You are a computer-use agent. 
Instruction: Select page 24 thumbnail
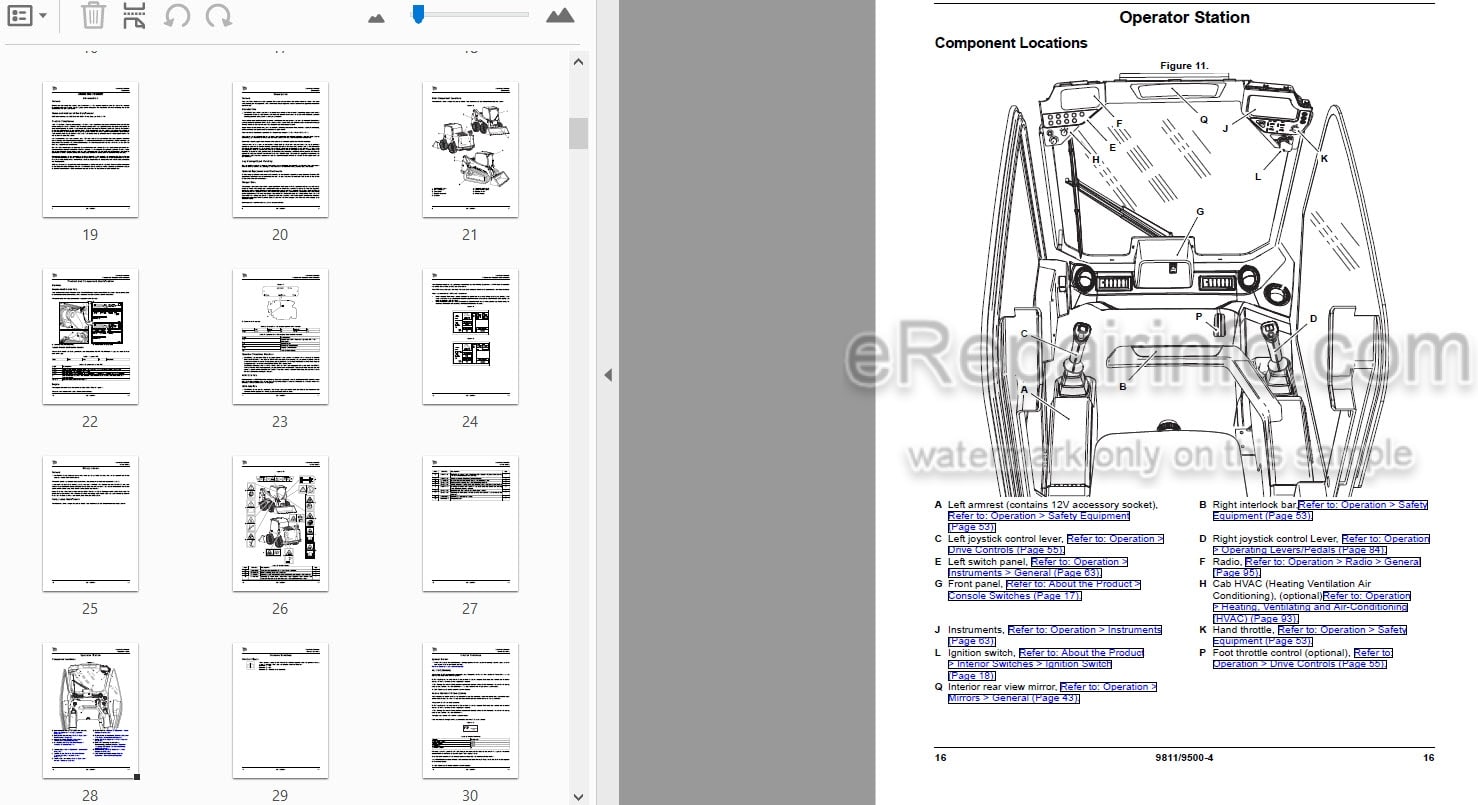[470, 336]
